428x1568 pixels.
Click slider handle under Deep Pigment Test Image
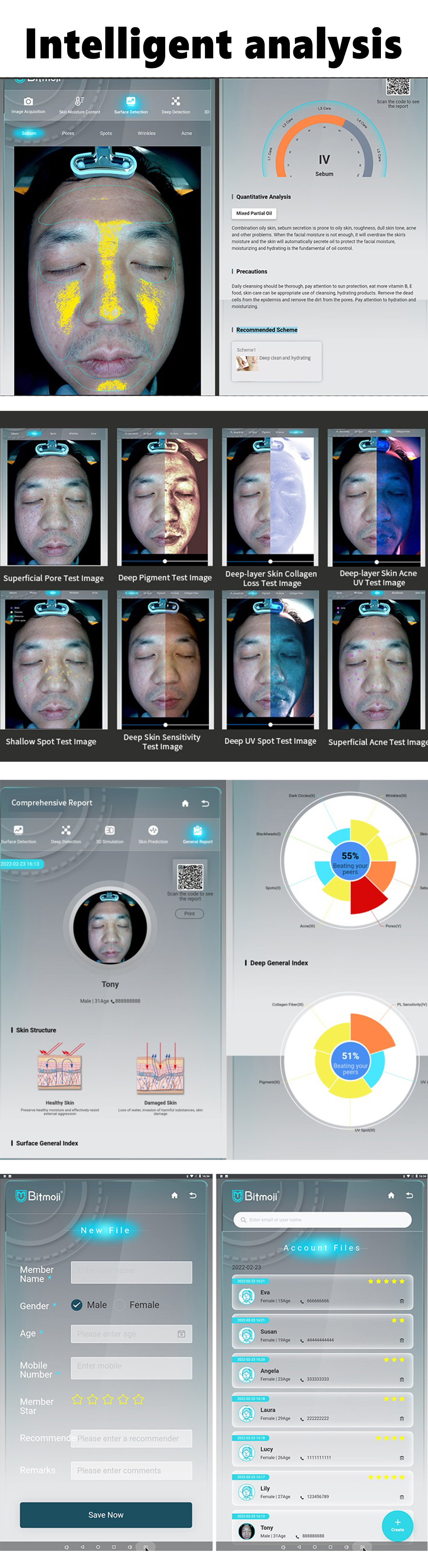165,561
